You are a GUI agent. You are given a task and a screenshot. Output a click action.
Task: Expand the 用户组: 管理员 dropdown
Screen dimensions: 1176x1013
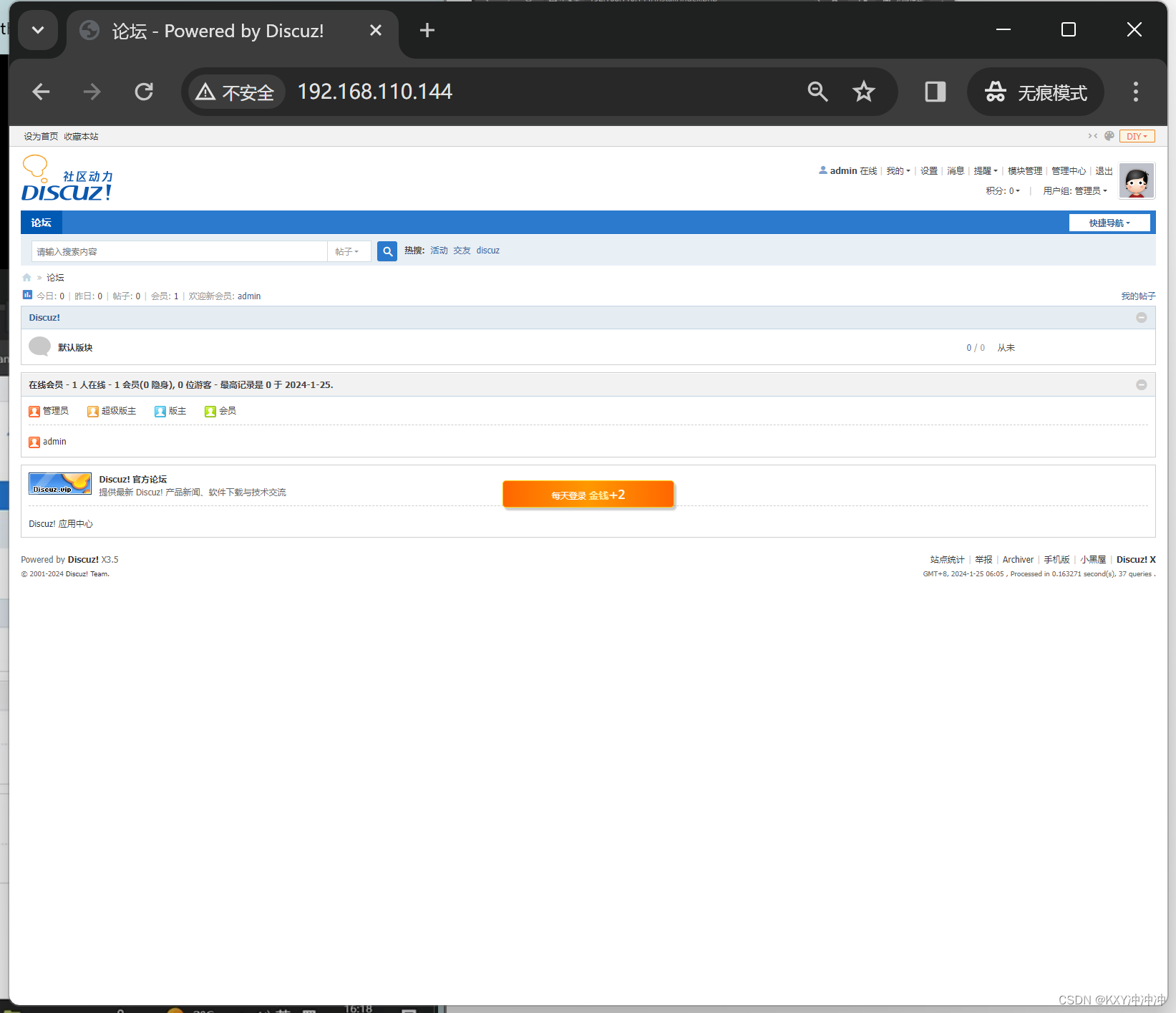tap(1075, 191)
